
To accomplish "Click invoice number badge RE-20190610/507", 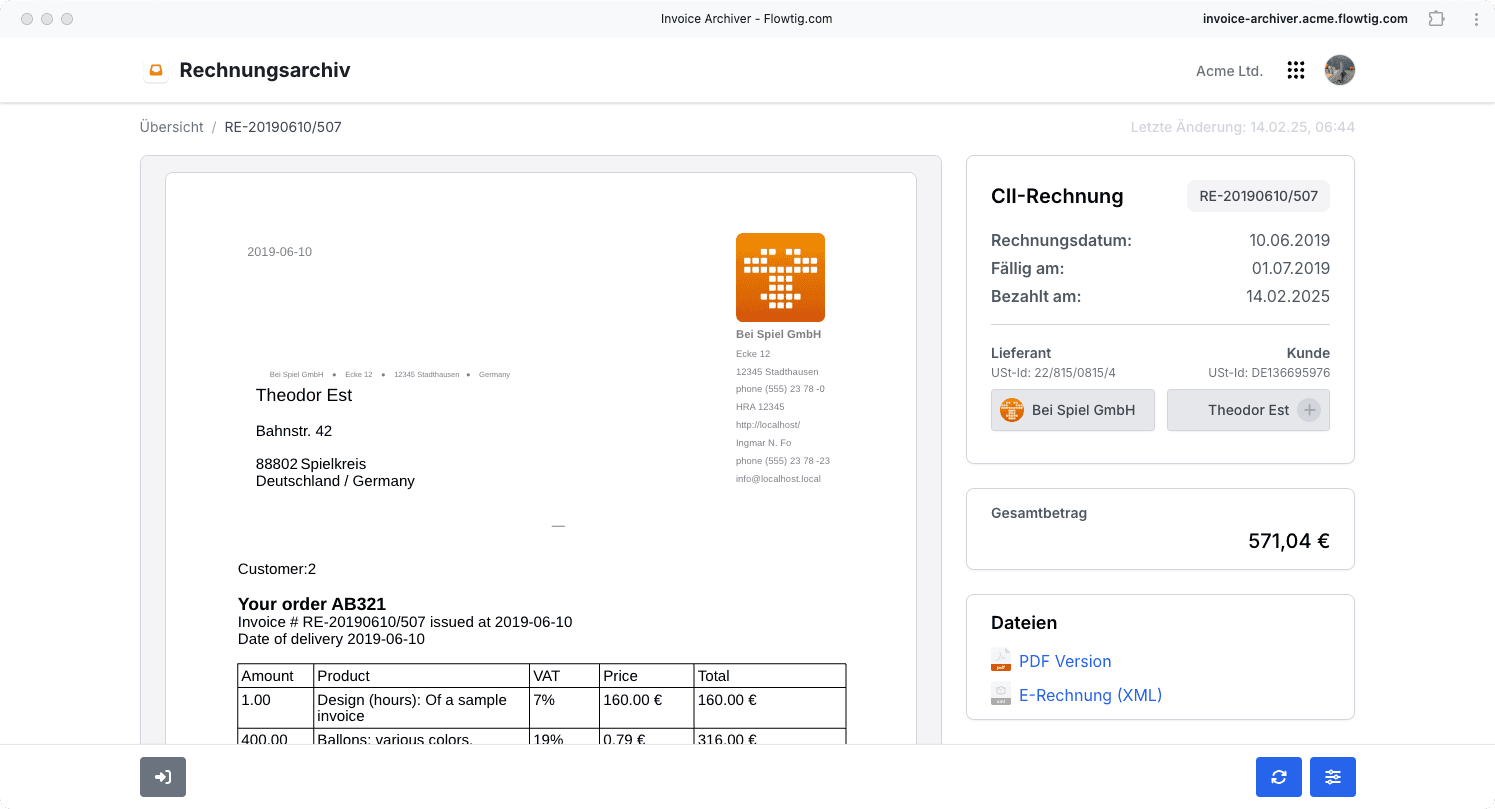I will (1258, 196).
